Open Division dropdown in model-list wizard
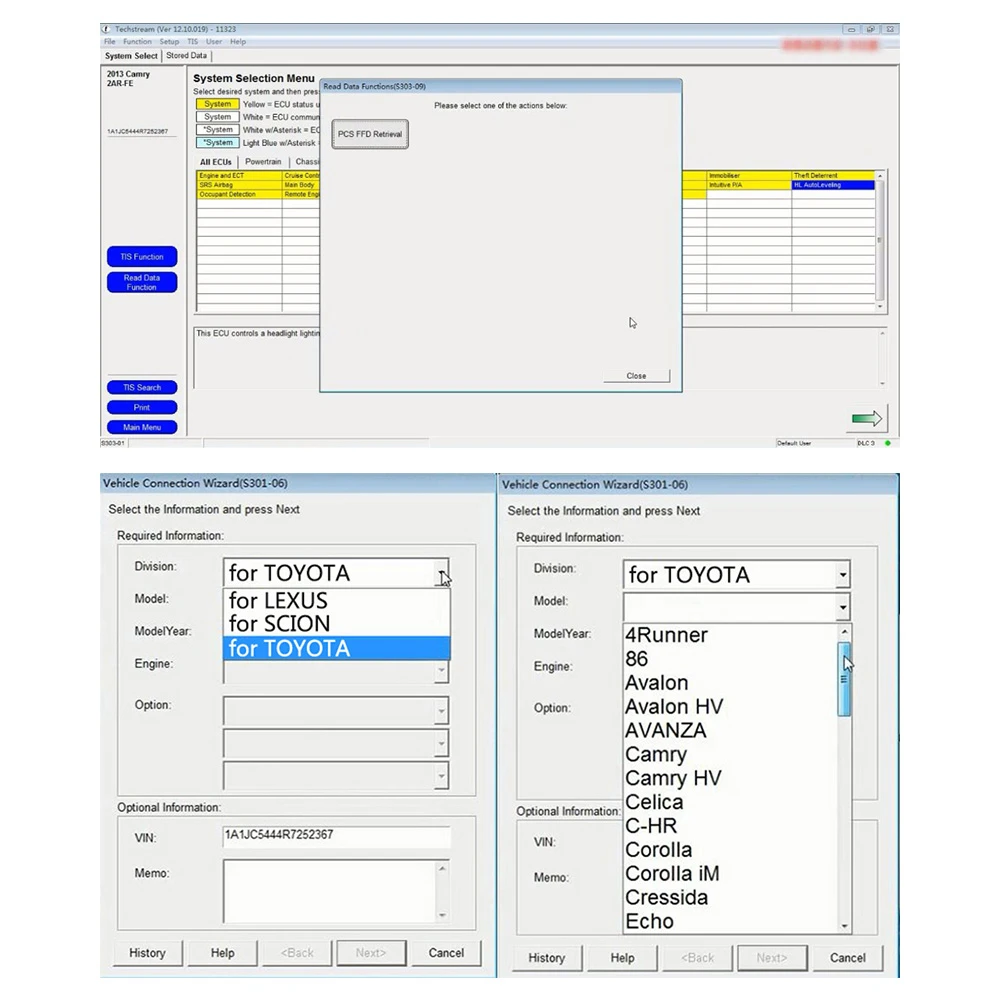Viewport: 1000px width, 1000px height. (x=842, y=575)
